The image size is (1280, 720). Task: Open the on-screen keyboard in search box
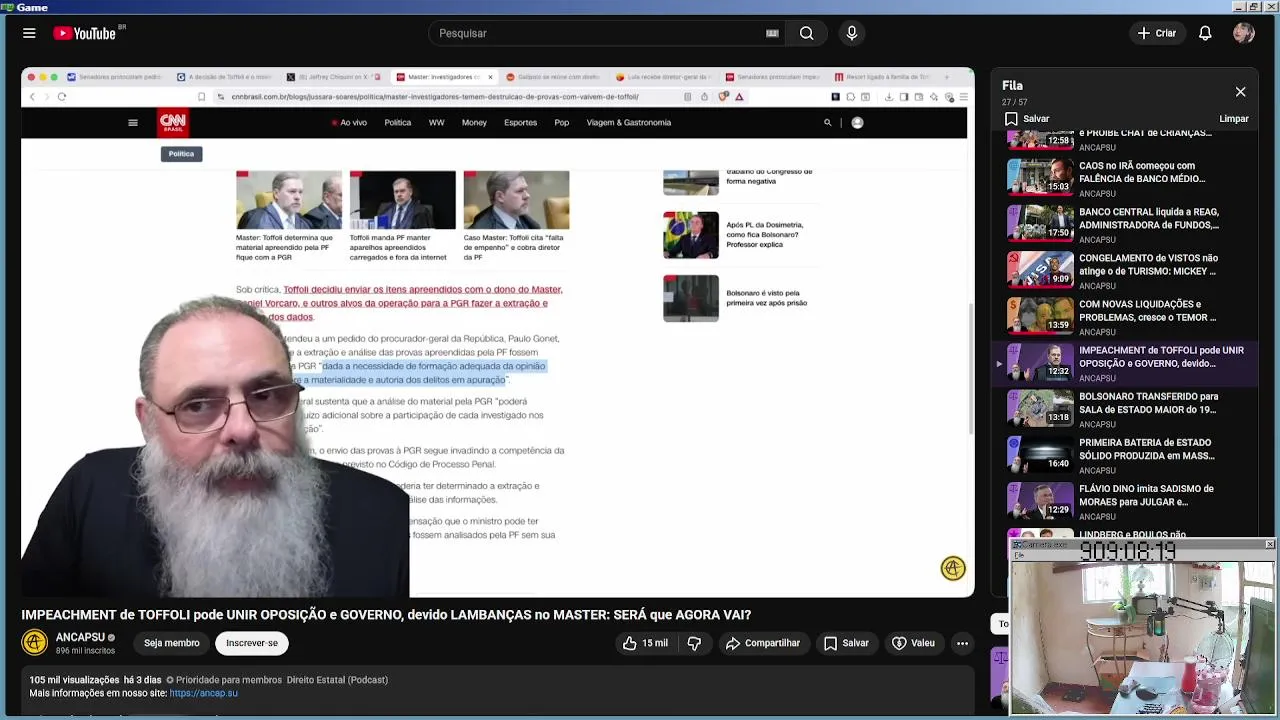772,33
